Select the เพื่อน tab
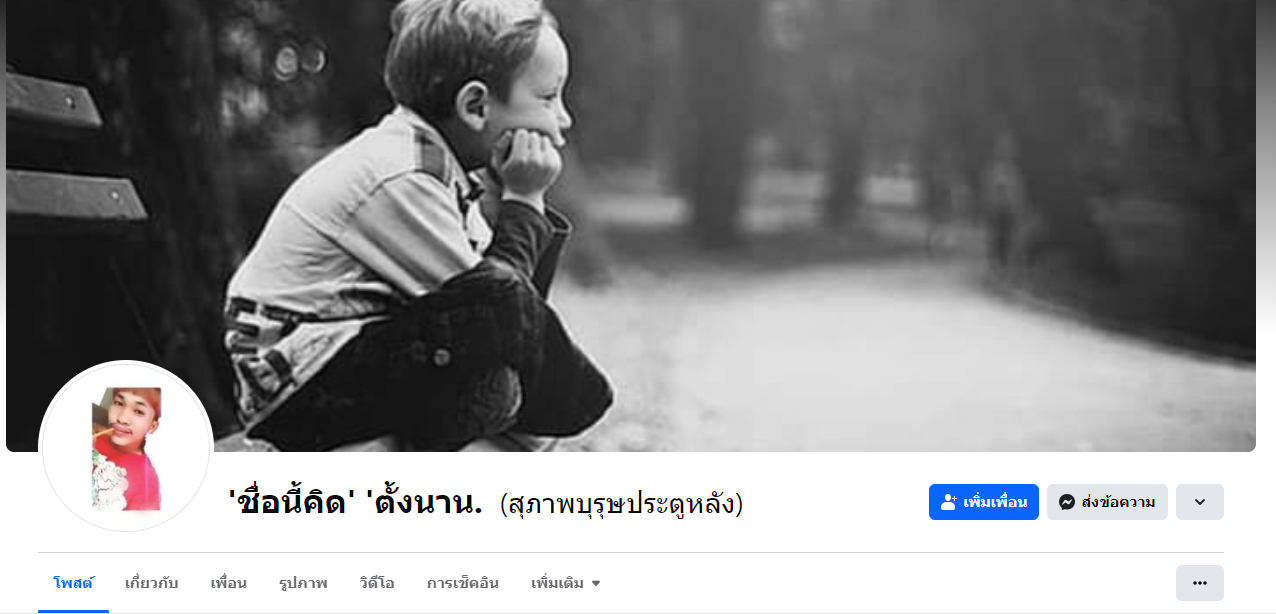The width and height of the screenshot is (1276, 614). (229, 583)
